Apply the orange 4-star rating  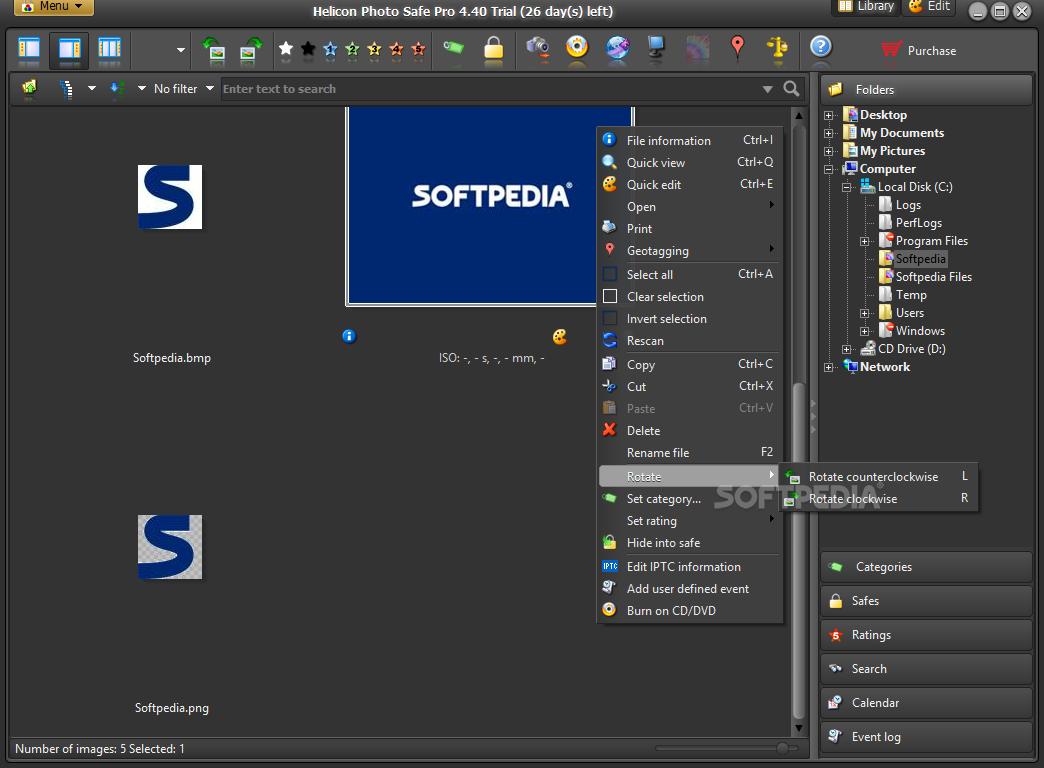pyautogui.click(x=396, y=49)
